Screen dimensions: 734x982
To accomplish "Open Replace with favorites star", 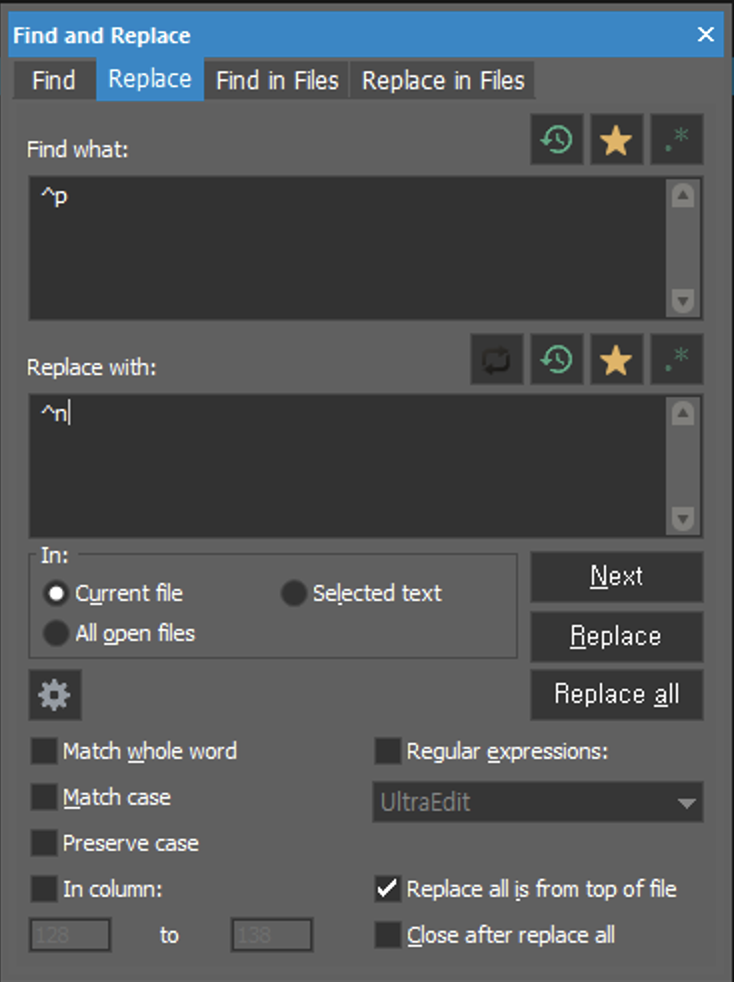I will (617, 360).
